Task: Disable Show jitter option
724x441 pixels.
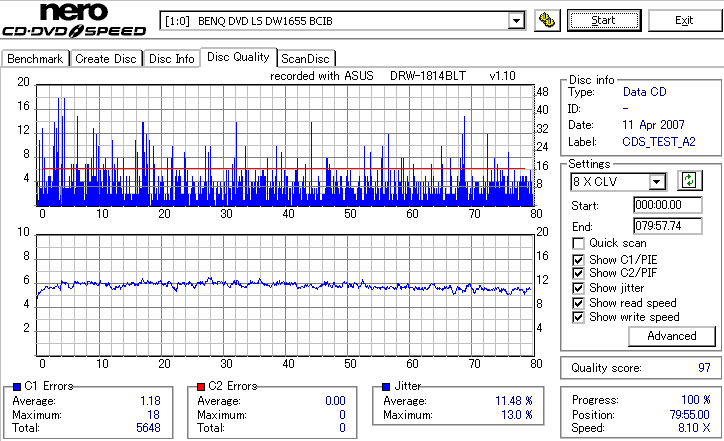Action: tap(578, 288)
